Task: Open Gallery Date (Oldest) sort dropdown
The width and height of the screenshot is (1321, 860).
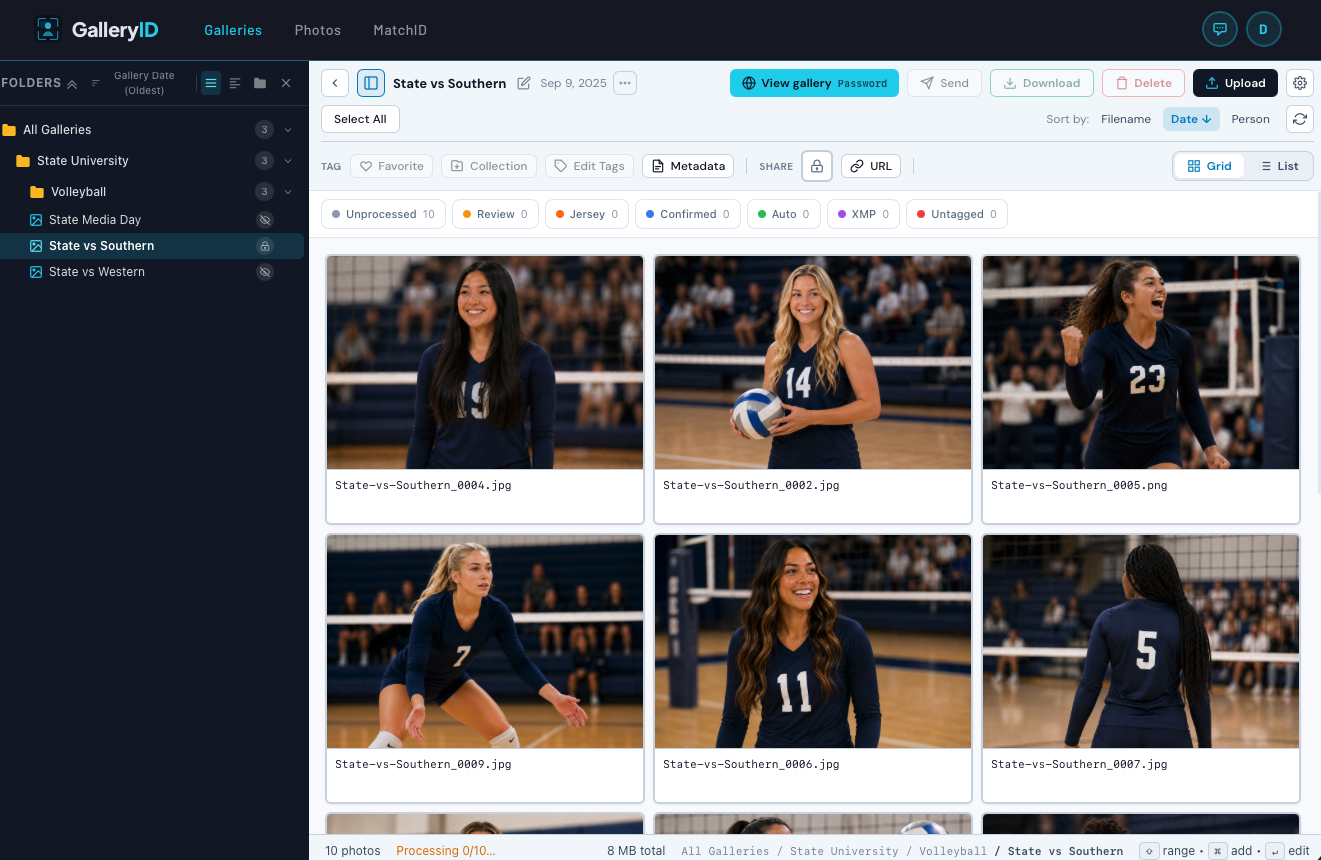Action: 144,83
